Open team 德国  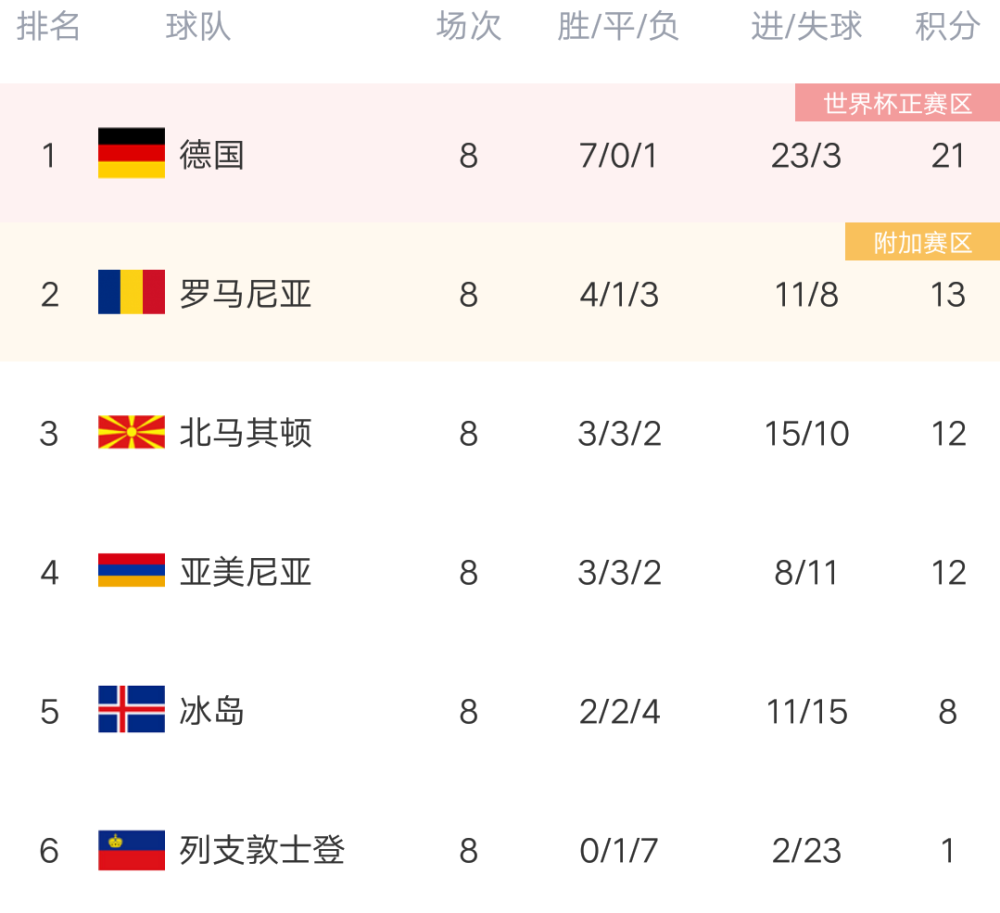212,155
